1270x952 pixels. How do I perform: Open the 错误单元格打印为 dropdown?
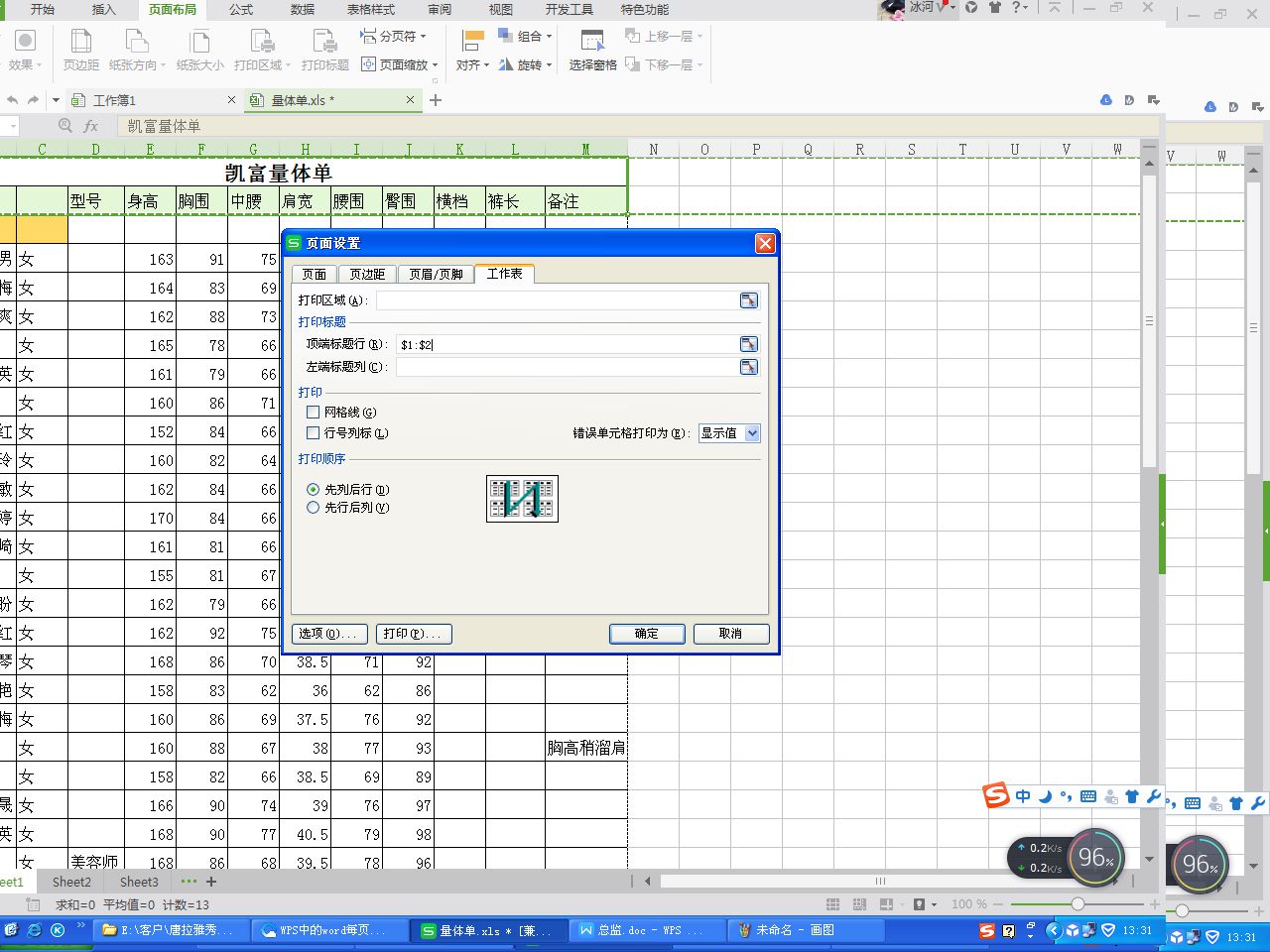point(752,433)
